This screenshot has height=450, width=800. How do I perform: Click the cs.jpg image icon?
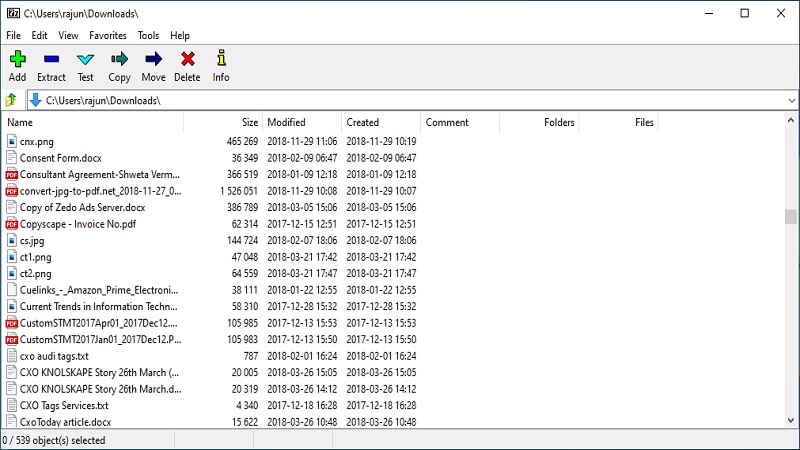pyautogui.click(x=12, y=240)
